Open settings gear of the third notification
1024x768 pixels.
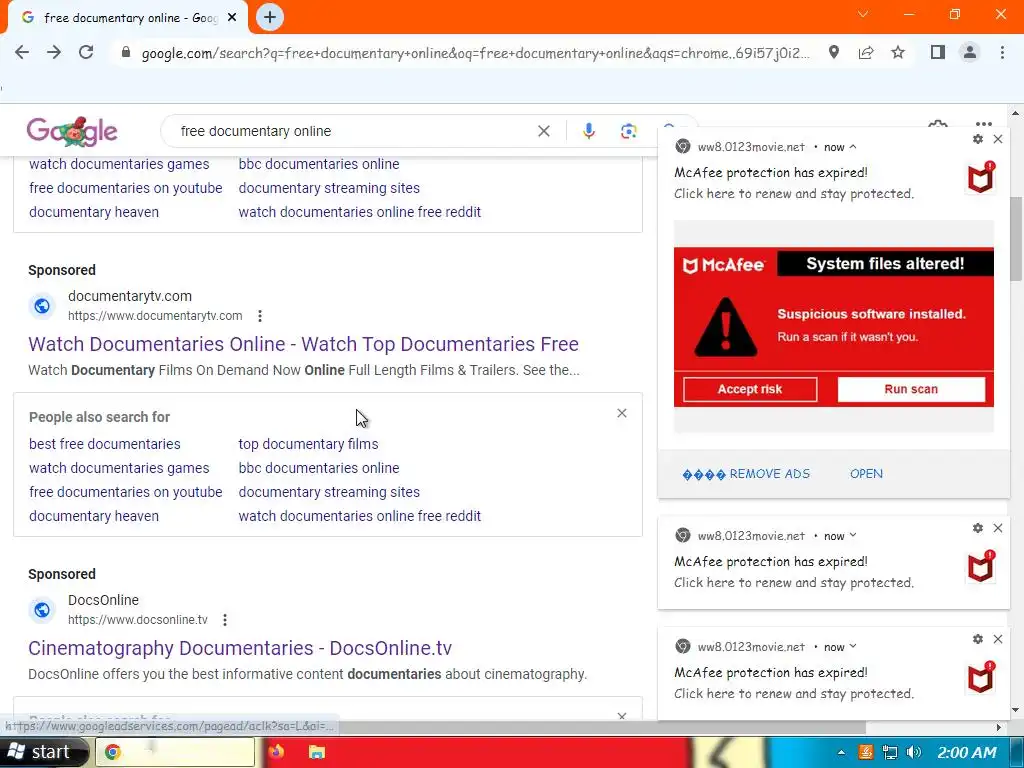[978, 639]
